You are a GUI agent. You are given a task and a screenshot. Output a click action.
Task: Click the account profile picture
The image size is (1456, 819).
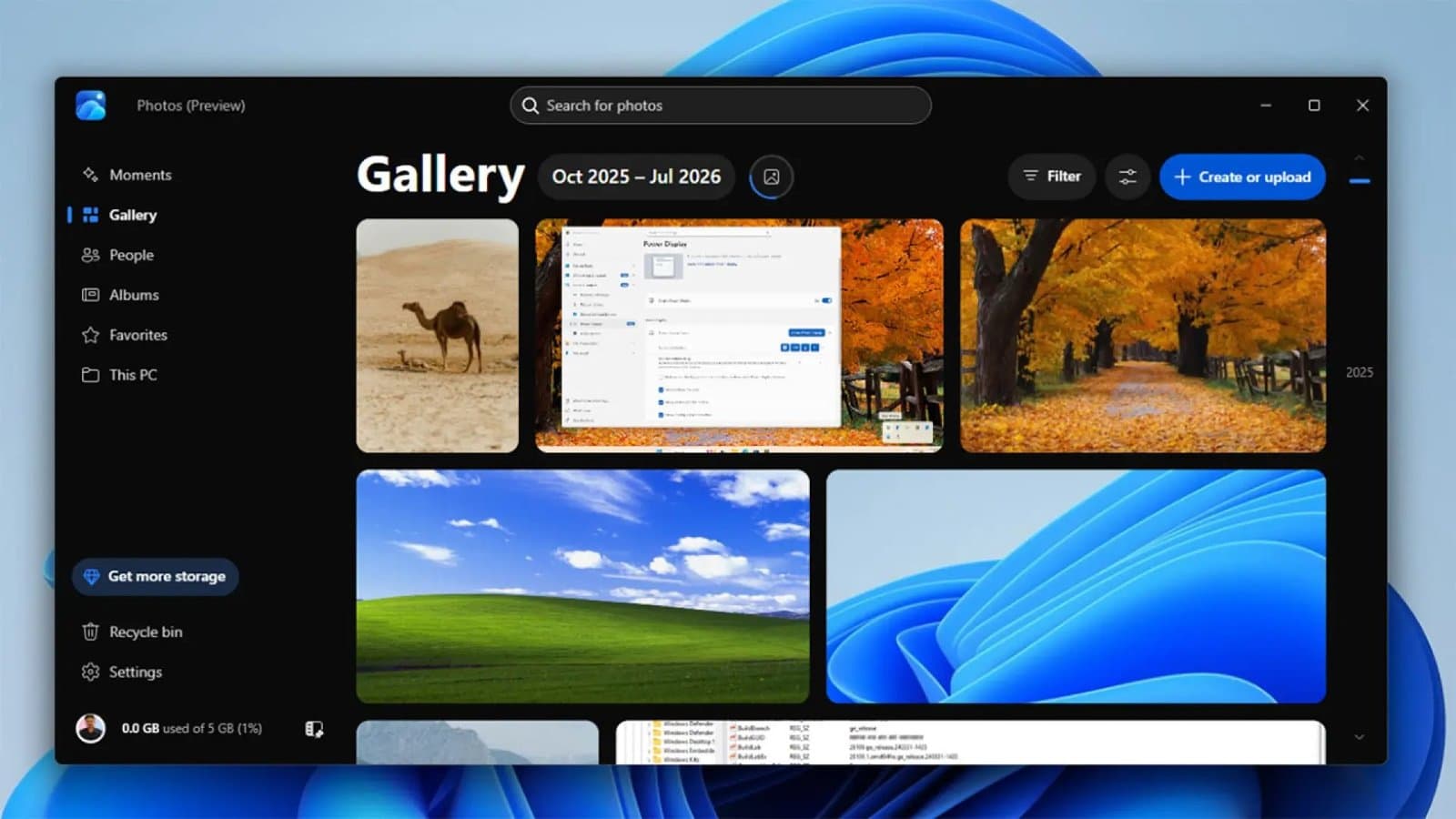pos(90,728)
